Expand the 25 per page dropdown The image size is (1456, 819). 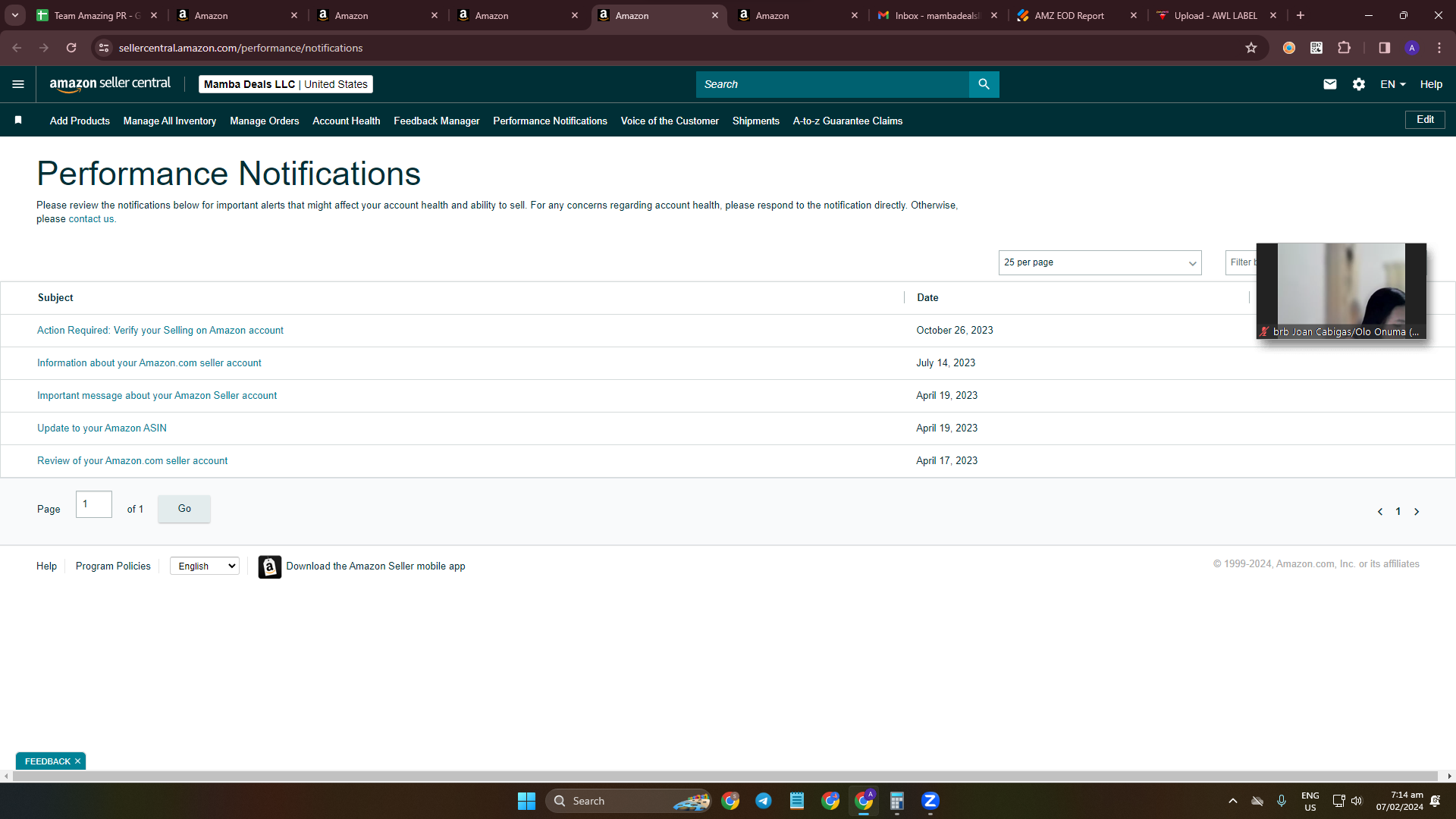click(1100, 262)
